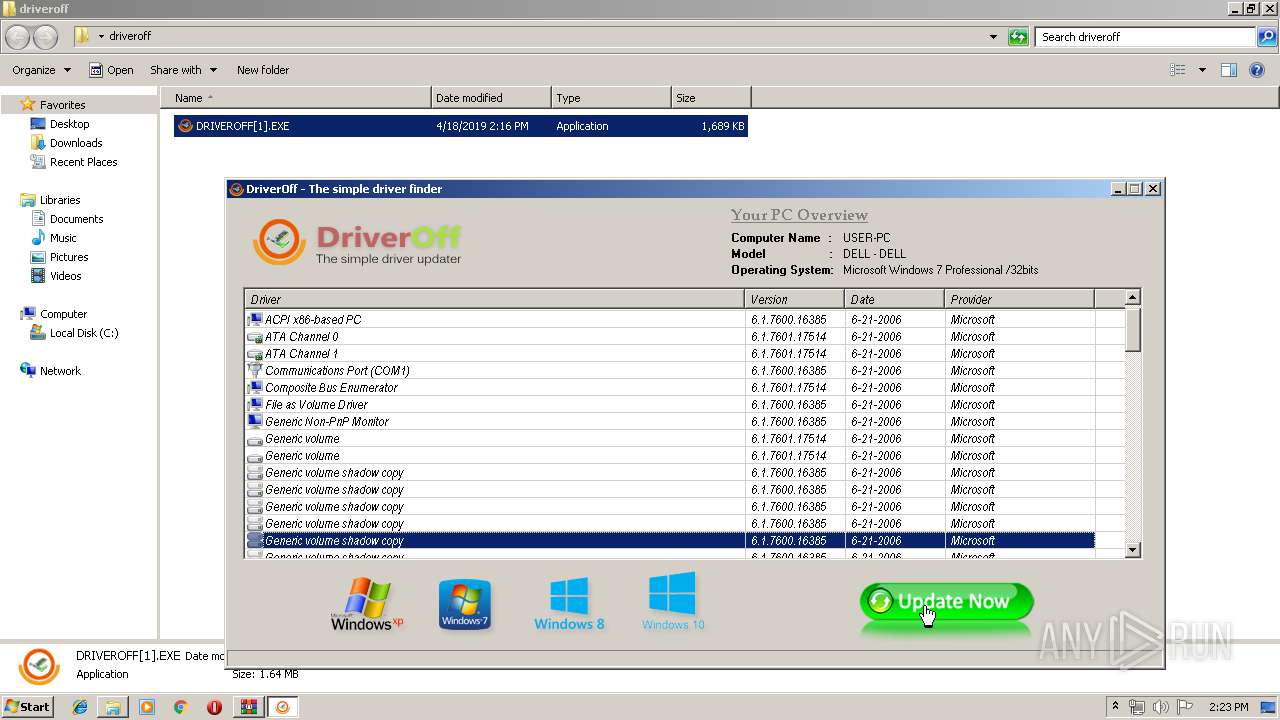Open Documents library

[x=76, y=219]
